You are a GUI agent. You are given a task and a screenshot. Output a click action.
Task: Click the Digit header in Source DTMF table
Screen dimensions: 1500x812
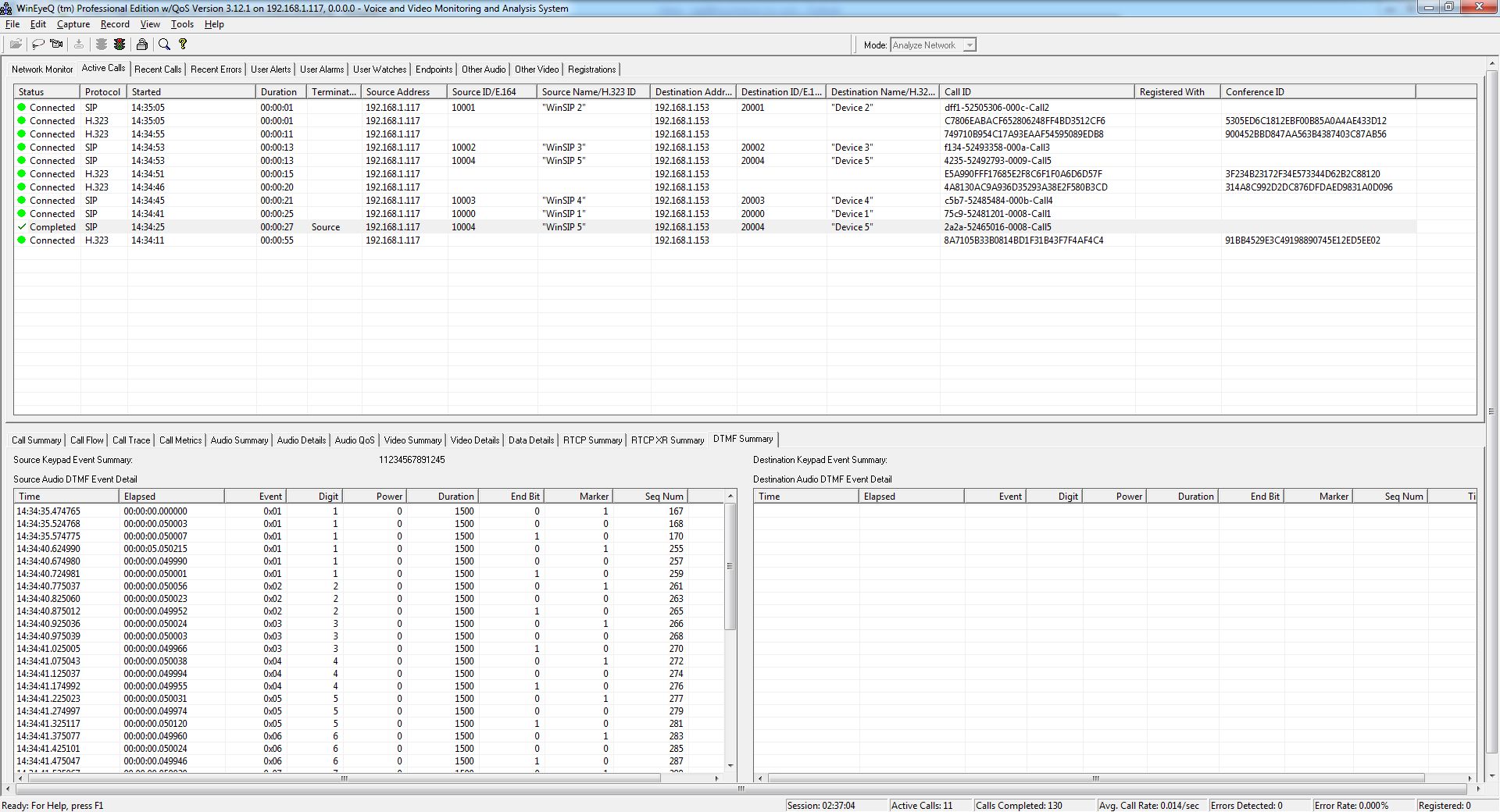point(315,497)
